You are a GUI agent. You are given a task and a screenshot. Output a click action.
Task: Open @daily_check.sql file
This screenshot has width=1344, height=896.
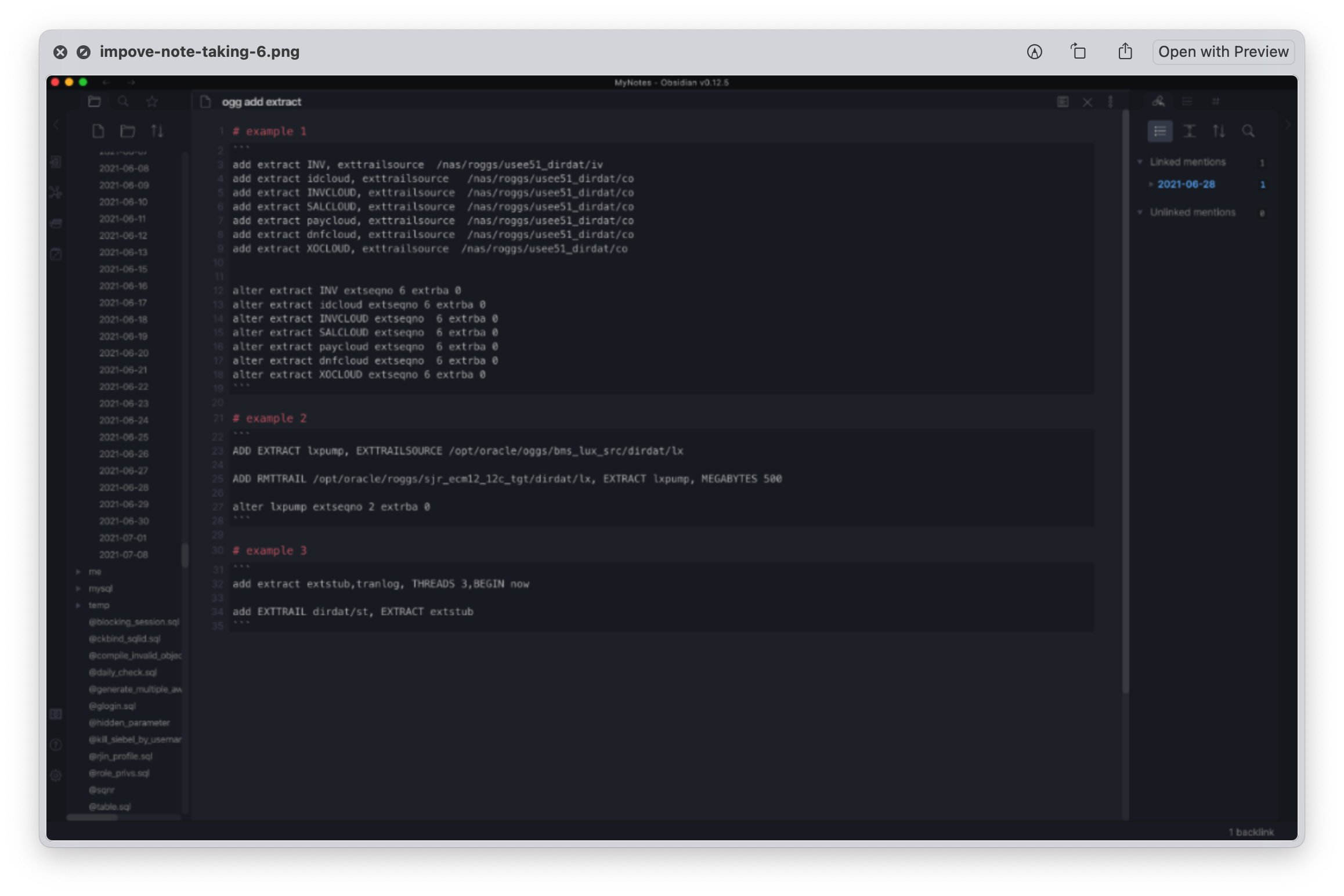click(122, 673)
